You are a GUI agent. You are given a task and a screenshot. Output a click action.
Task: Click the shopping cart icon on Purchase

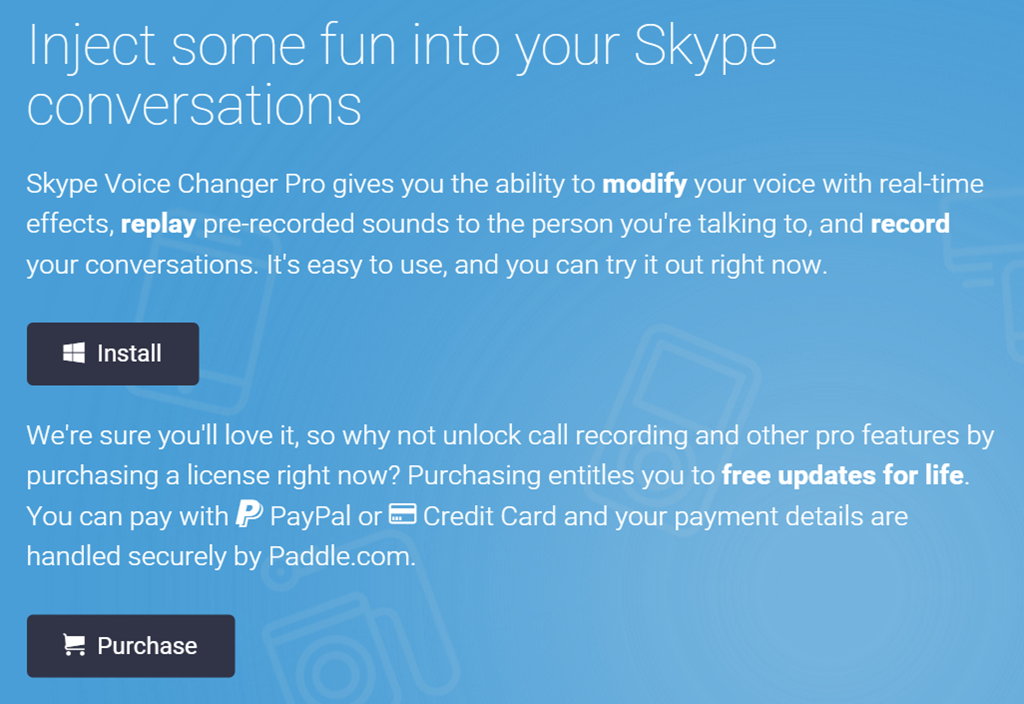tap(74, 646)
